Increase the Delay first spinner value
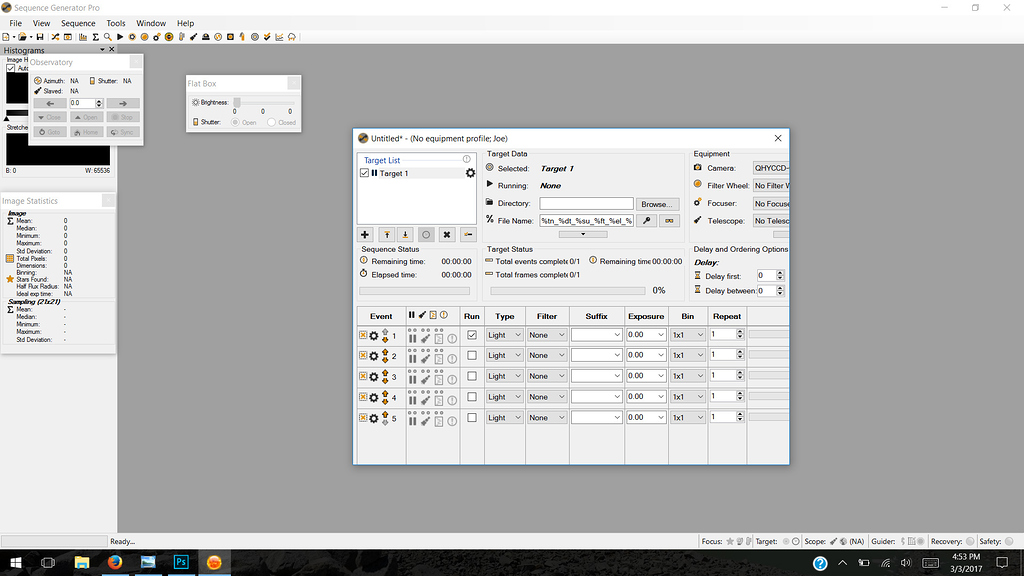Image resolution: width=1024 pixels, height=576 pixels. 780,273
